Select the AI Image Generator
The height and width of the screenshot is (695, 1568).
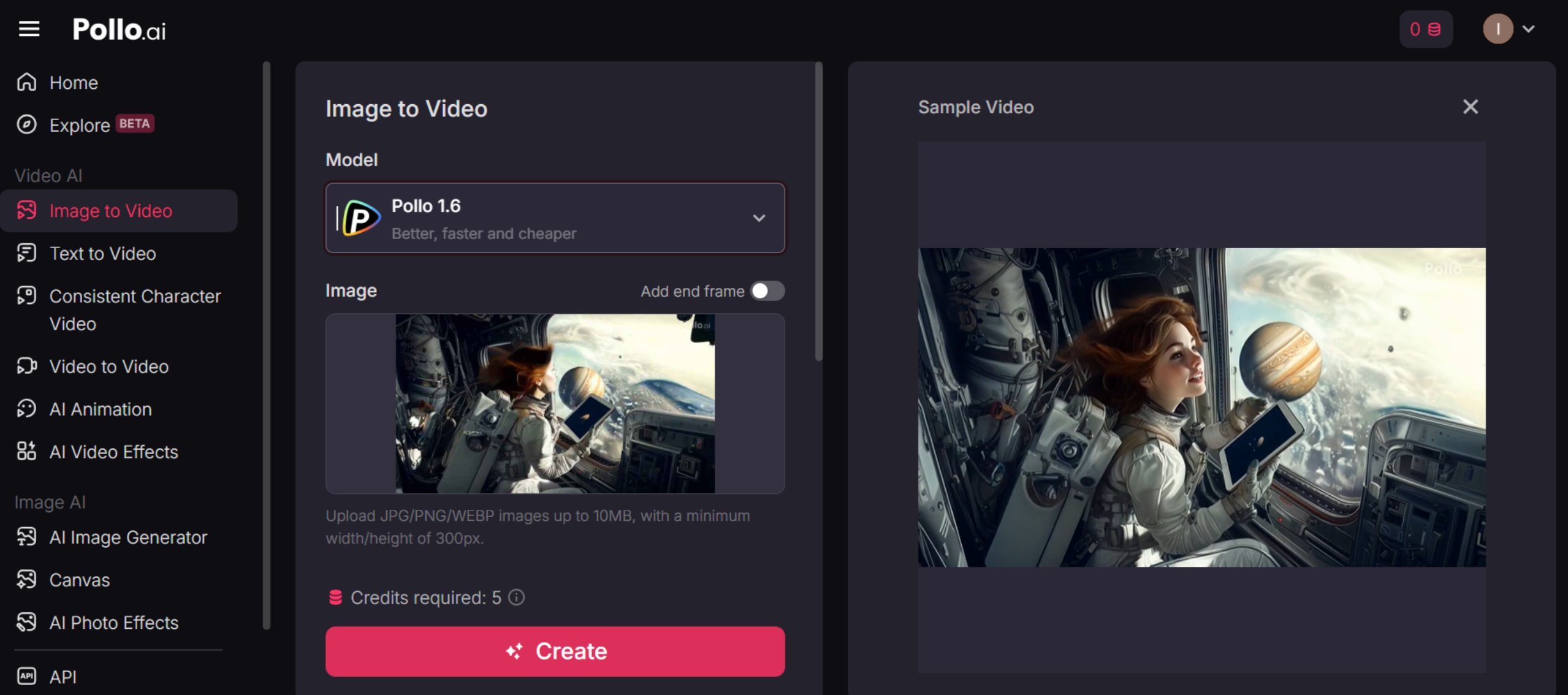(x=127, y=537)
